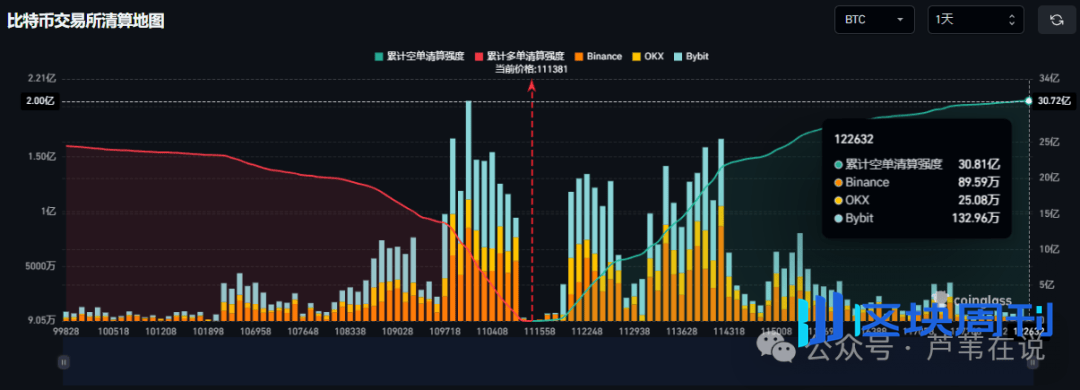Click the 当前价格:111381 label
Viewport: 1080px width, 390px height.
click(x=531, y=69)
